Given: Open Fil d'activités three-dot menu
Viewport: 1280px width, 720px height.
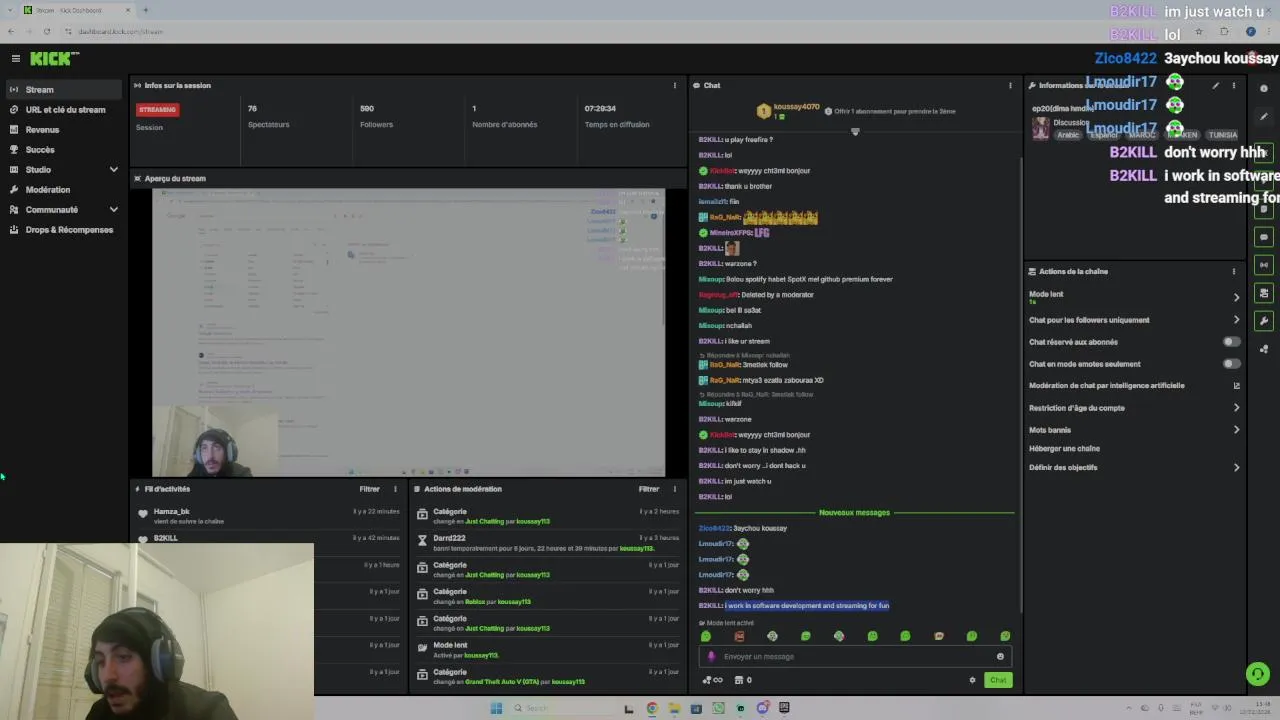Looking at the screenshot, I should click(396, 489).
